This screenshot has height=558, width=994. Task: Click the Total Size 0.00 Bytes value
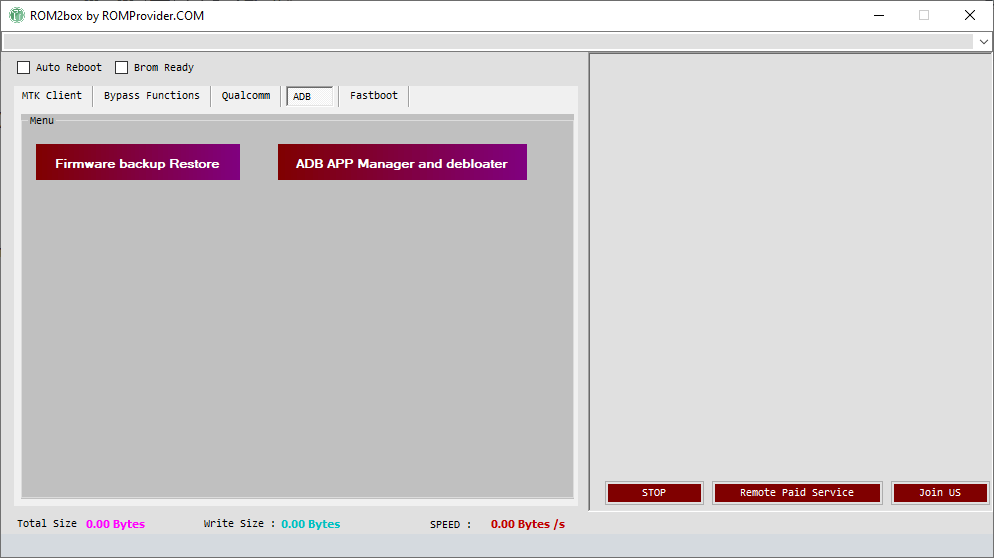click(x=115, y=524)
